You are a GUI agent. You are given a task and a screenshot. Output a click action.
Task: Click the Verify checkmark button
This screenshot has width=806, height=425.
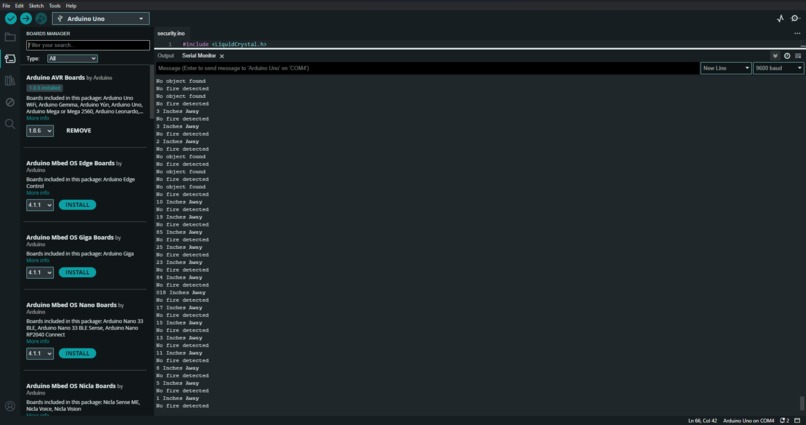coord(11,19)
